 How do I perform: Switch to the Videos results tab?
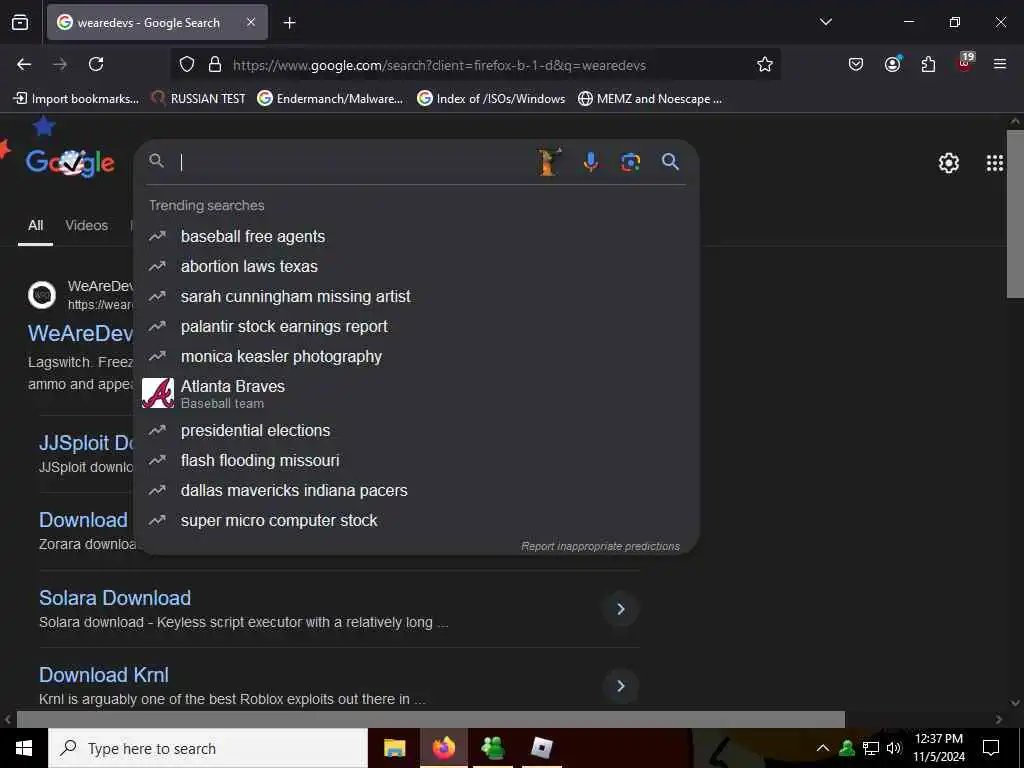tap(86, 225)
